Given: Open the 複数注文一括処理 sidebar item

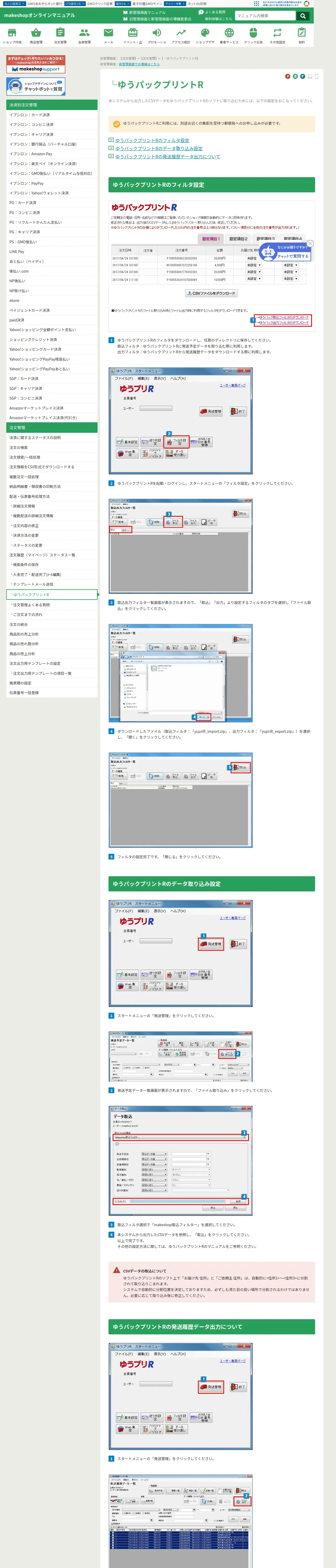Looking at the screenshot, I should click(x=52, y=477).
